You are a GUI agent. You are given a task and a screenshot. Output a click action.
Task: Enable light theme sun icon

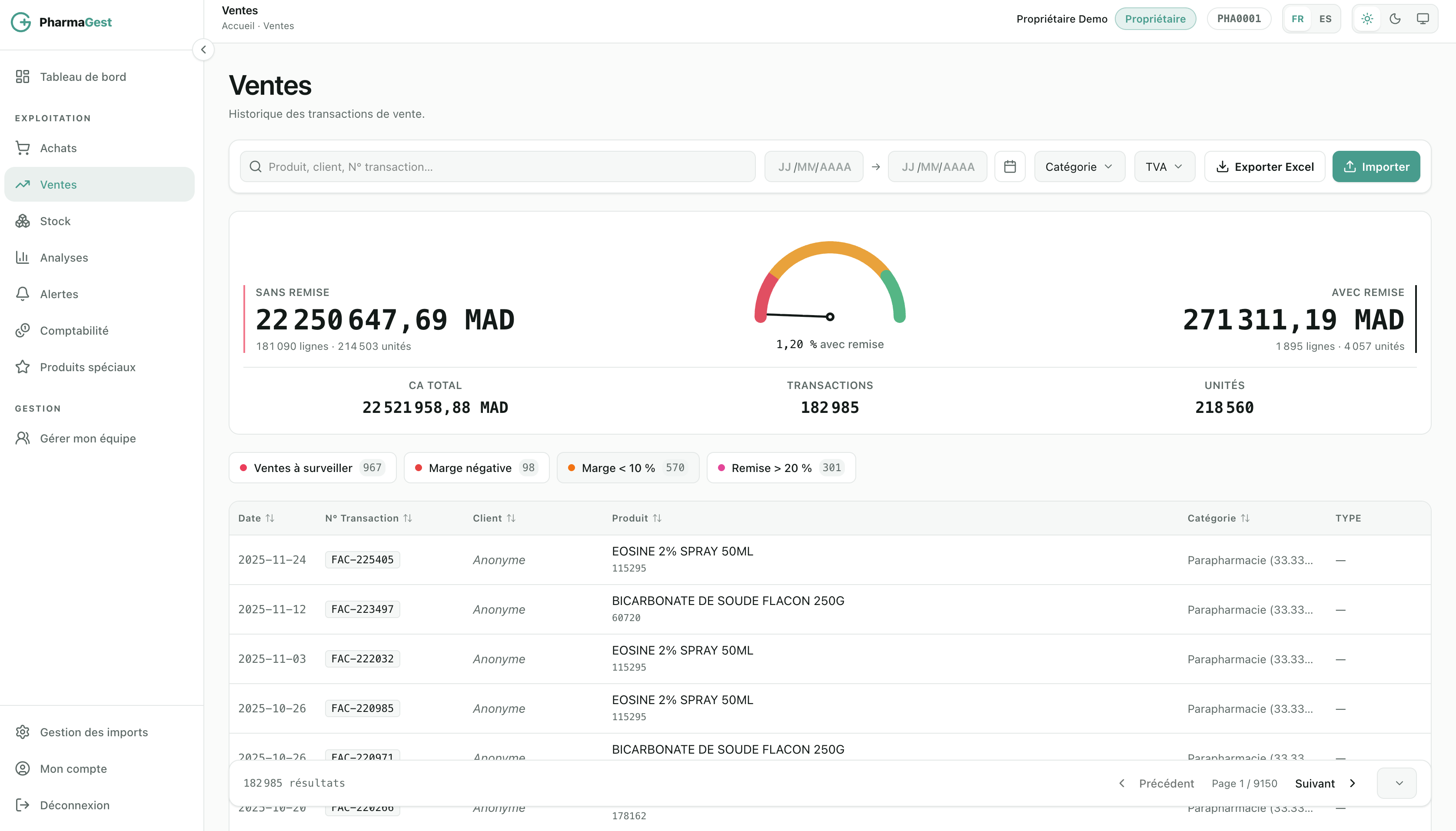pos(1367,19)
